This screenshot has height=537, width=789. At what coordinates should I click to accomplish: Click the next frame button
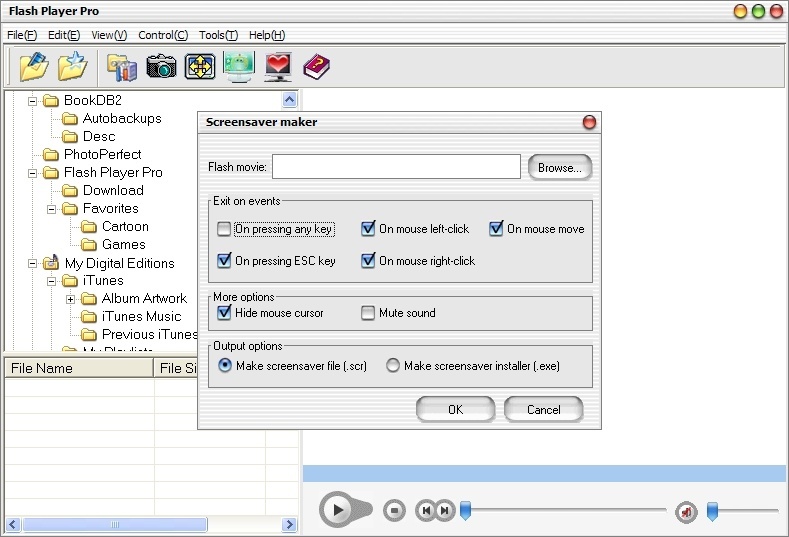pos(445,510)
